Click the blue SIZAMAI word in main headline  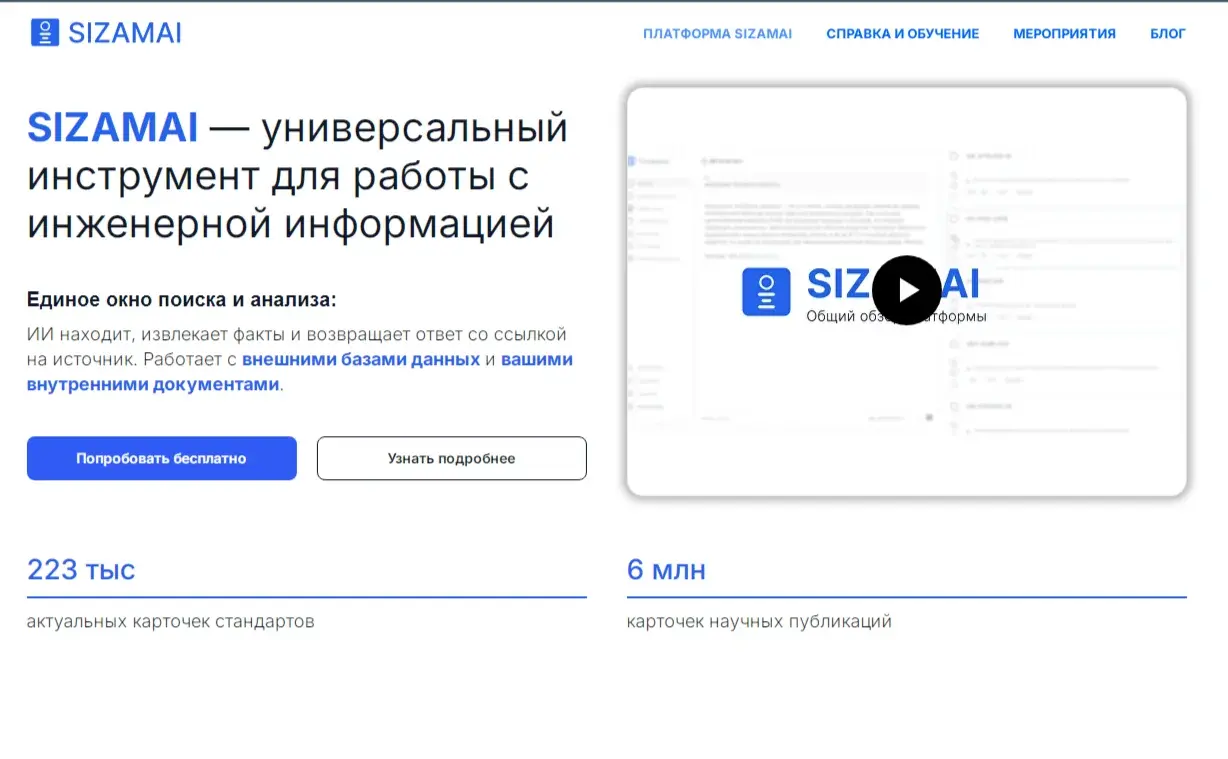(x=112, y=129)
